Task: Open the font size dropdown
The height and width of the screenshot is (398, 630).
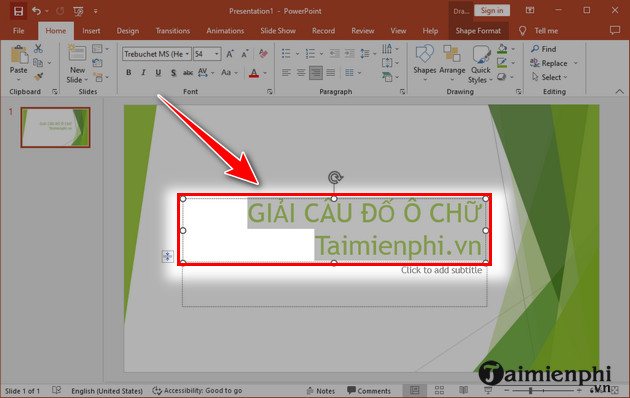Action: click(217, 54)
